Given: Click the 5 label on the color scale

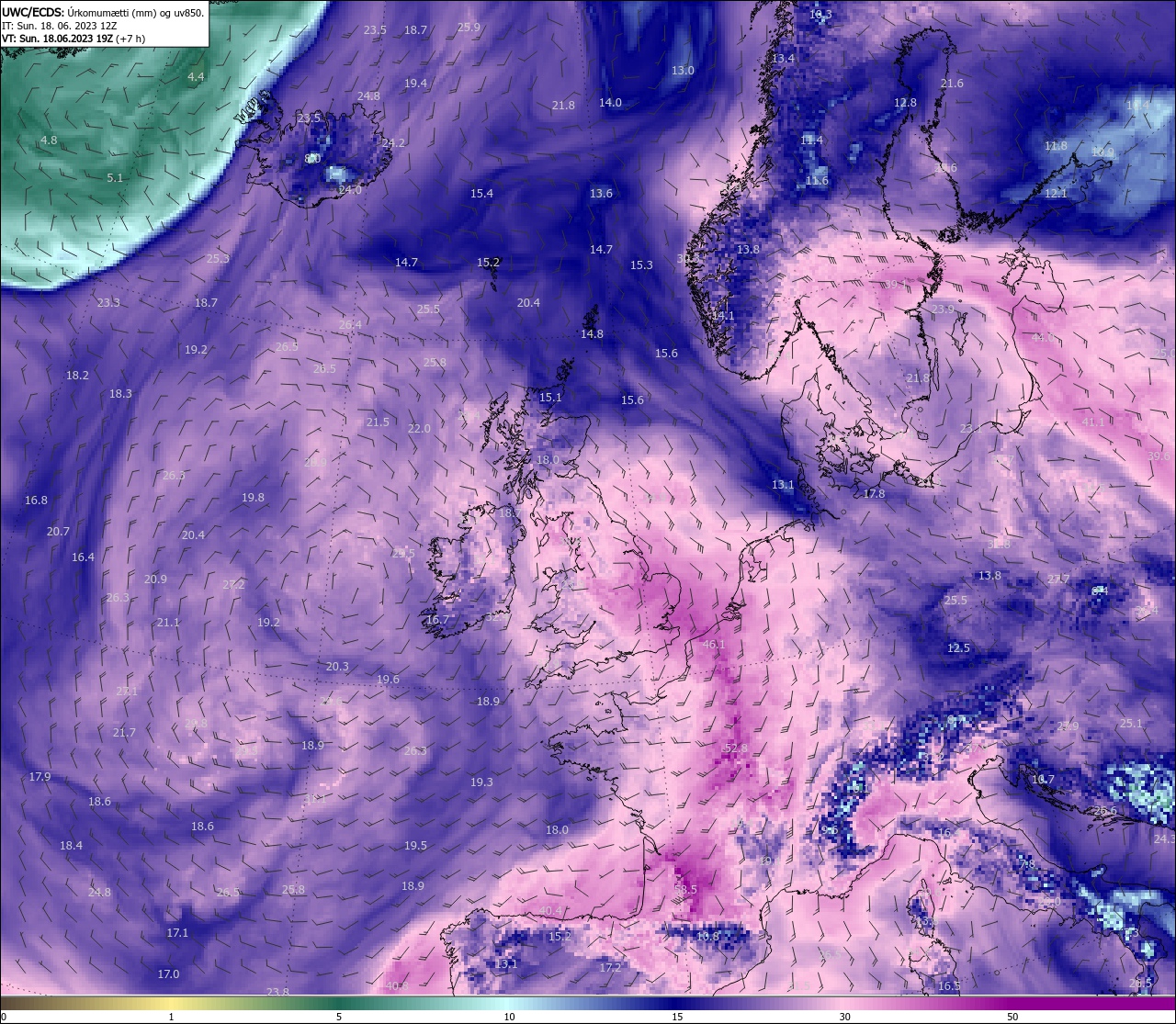Looking at the screenshot, I should tap(339, 1017).
